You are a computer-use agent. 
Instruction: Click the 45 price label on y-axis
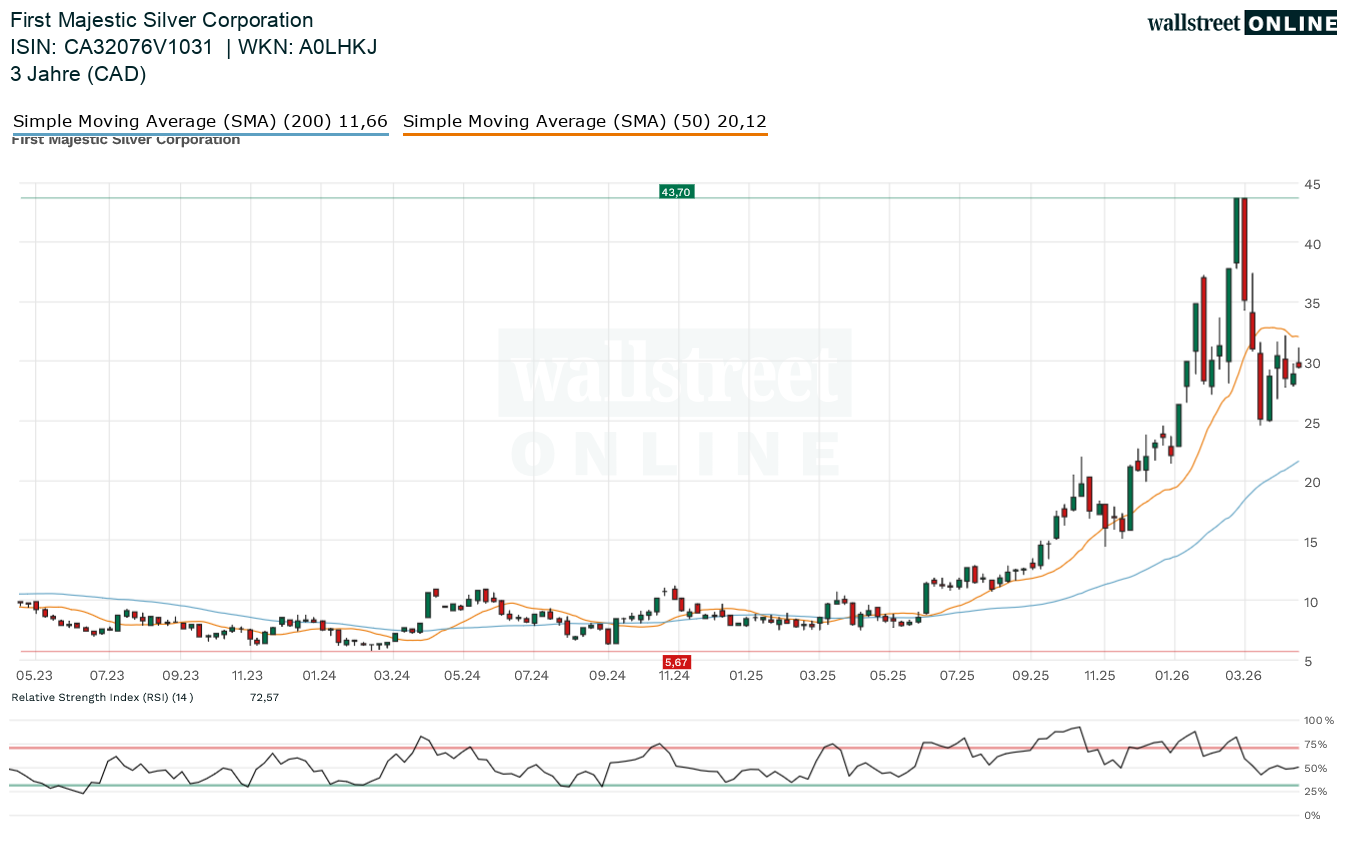pyautogui.click(x=1311, y=184)
